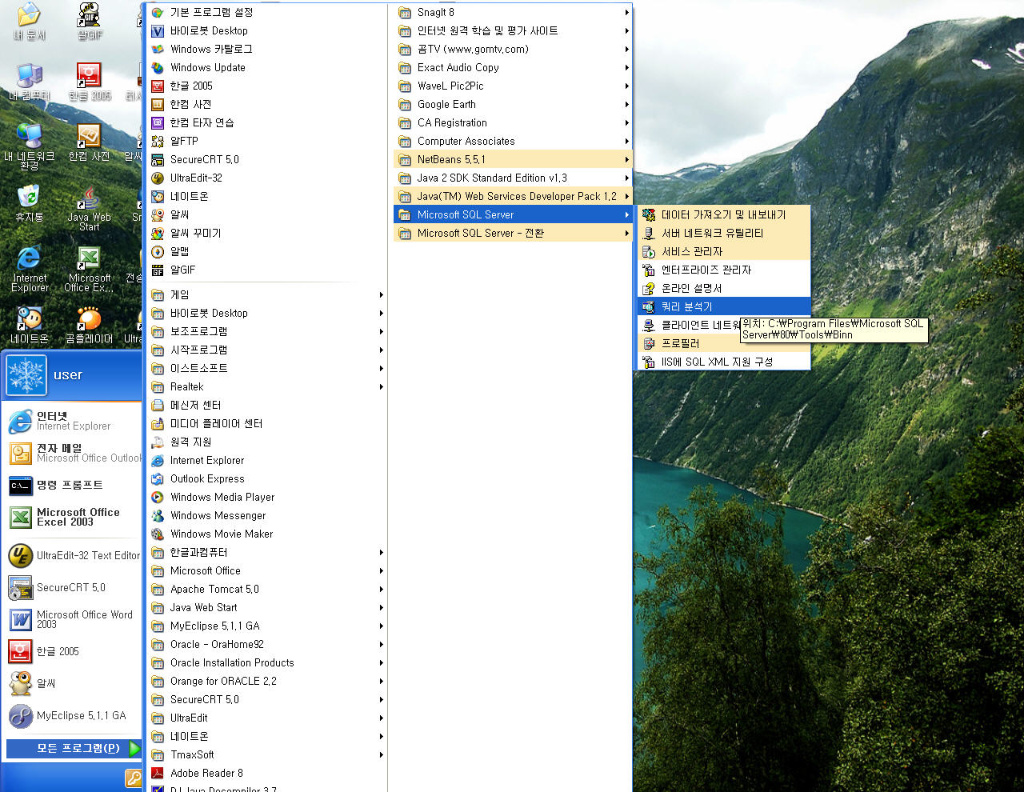Expand Microsoft SQL Server folder
Viewport: 1024px width, 792px height.
tap(513, 215)
